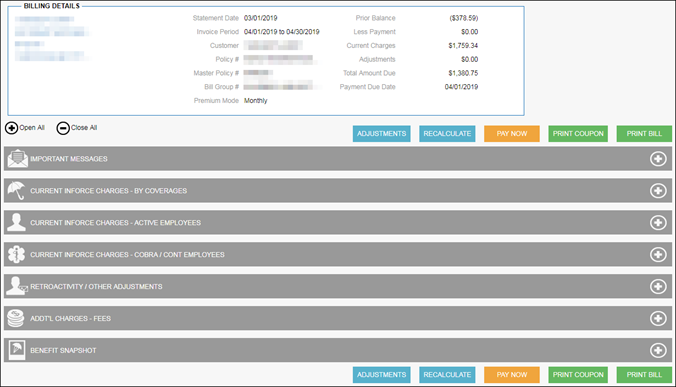Expand Current Inforce Charges By Coverages
676x387 pixels.
[x=658, y=191]
